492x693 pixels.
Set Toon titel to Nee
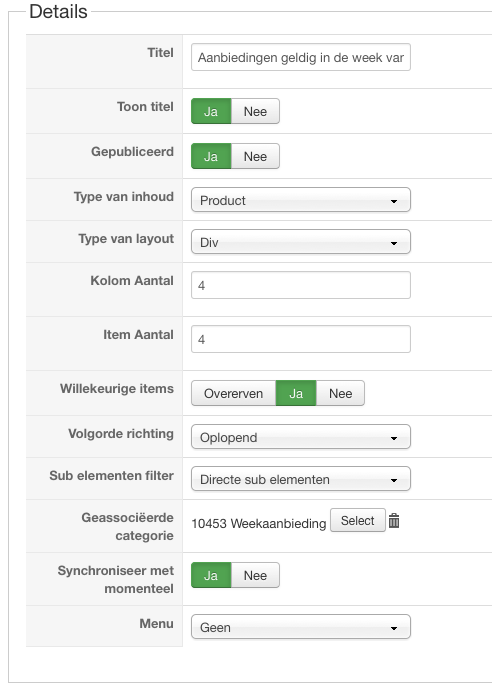pos(255,111)
